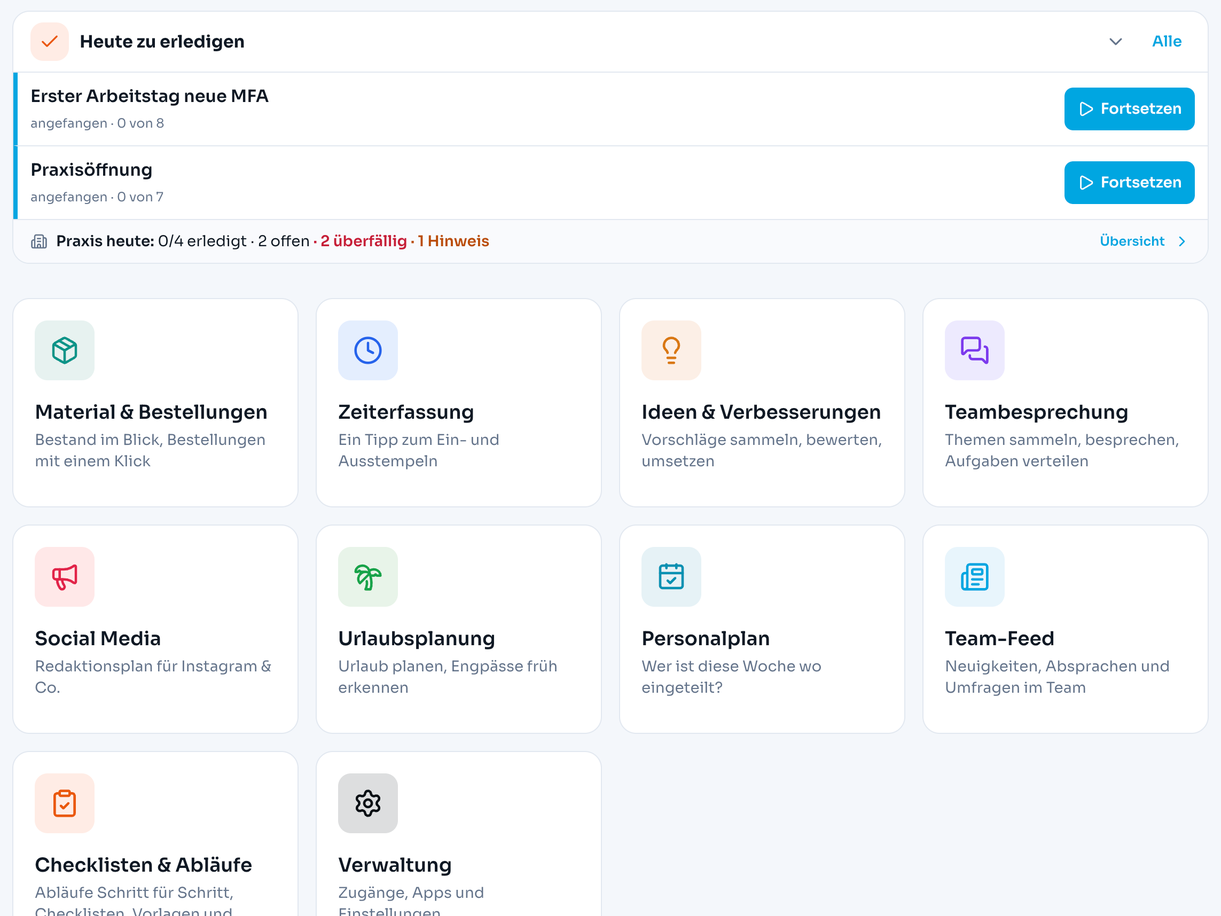Open the Team-Feed card title
This screenshot has height=916, width=1221.
(999, 638)
